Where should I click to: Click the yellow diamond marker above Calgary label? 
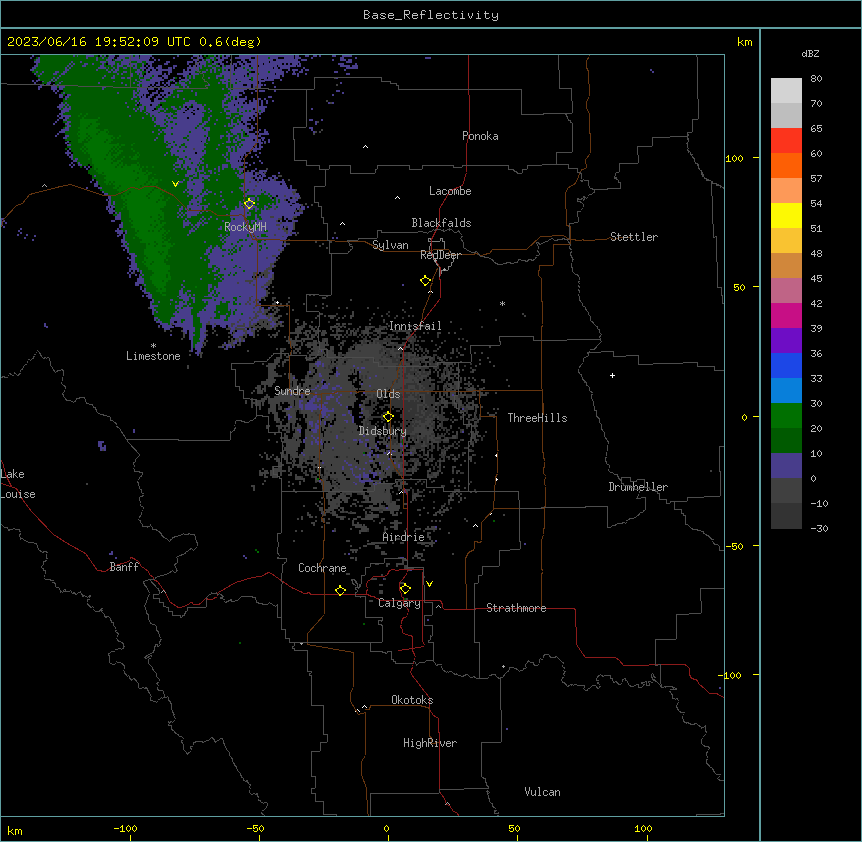[x=405, y=589]
